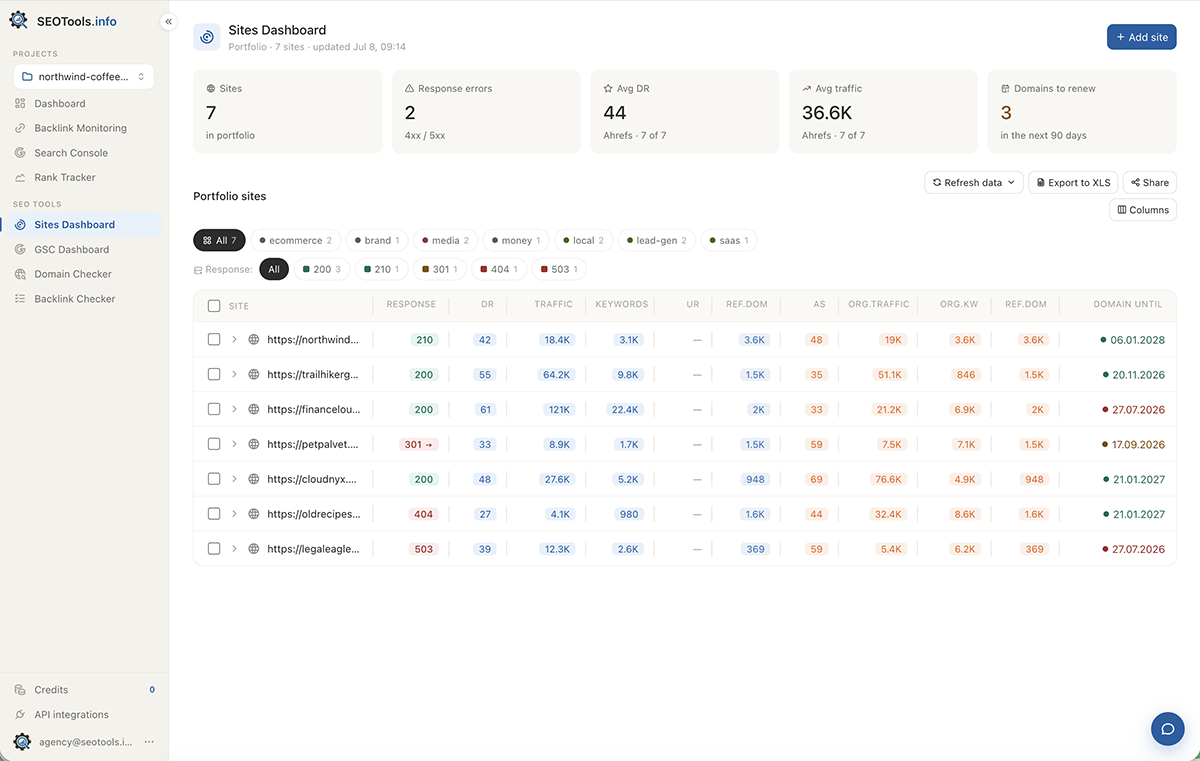Filter by the orange 301 response chip
Viewport: 1200px width, 761px height.
pyautogui.click(x=440, y=269)
